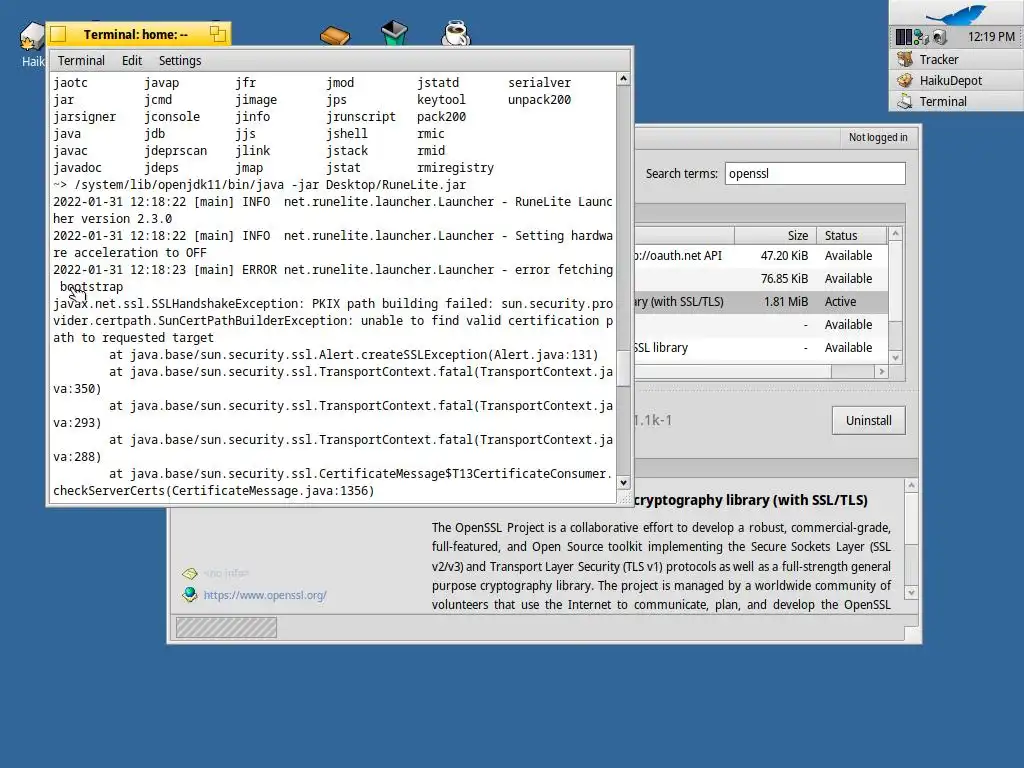Image resolution: width=1024 pixels, height=768 pixels.
Task: Click the HaikuDepot icon in the Deskbar
Action: (x=905, y=80)
